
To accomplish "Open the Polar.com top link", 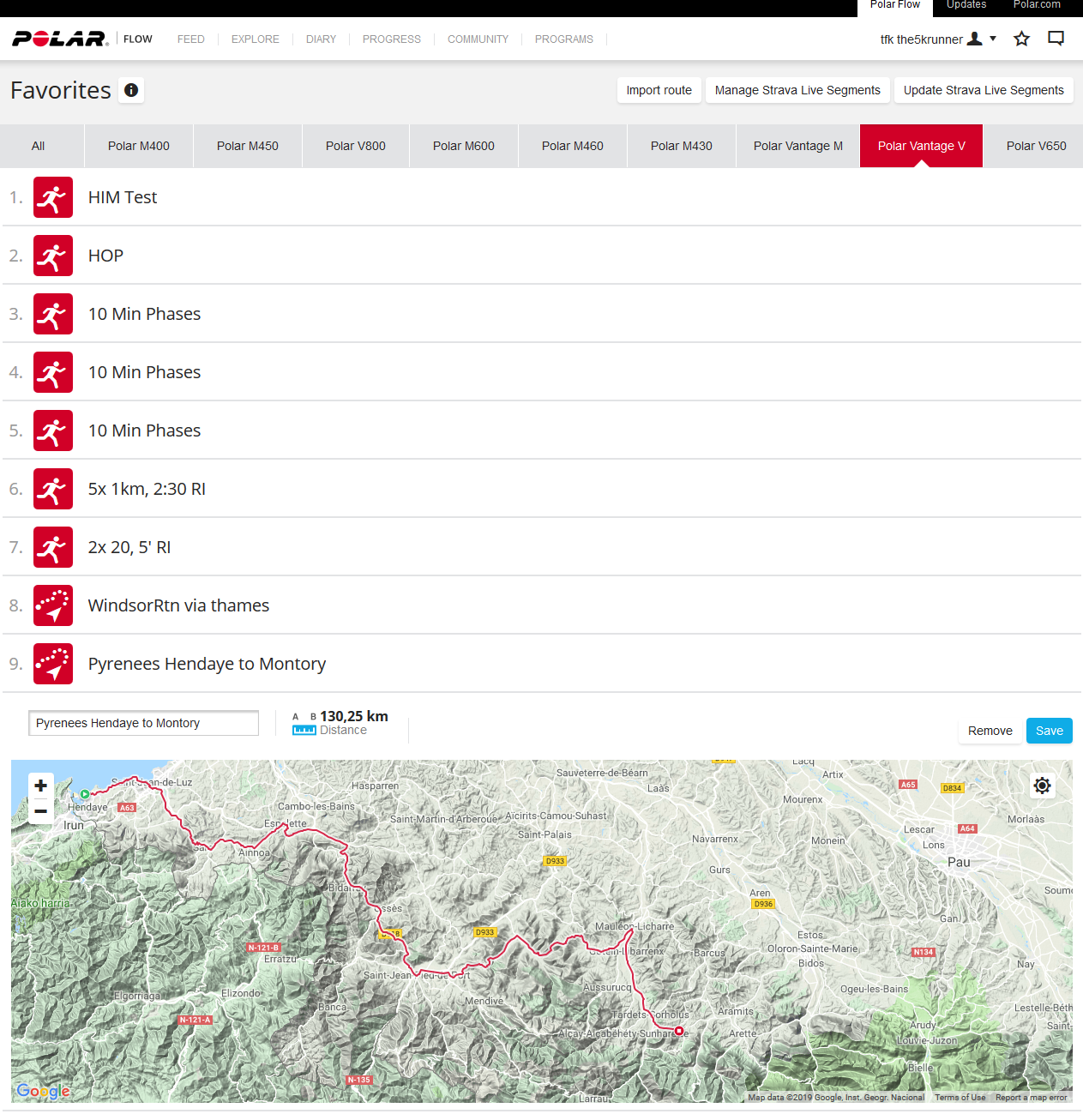I will pos(1037,5).
